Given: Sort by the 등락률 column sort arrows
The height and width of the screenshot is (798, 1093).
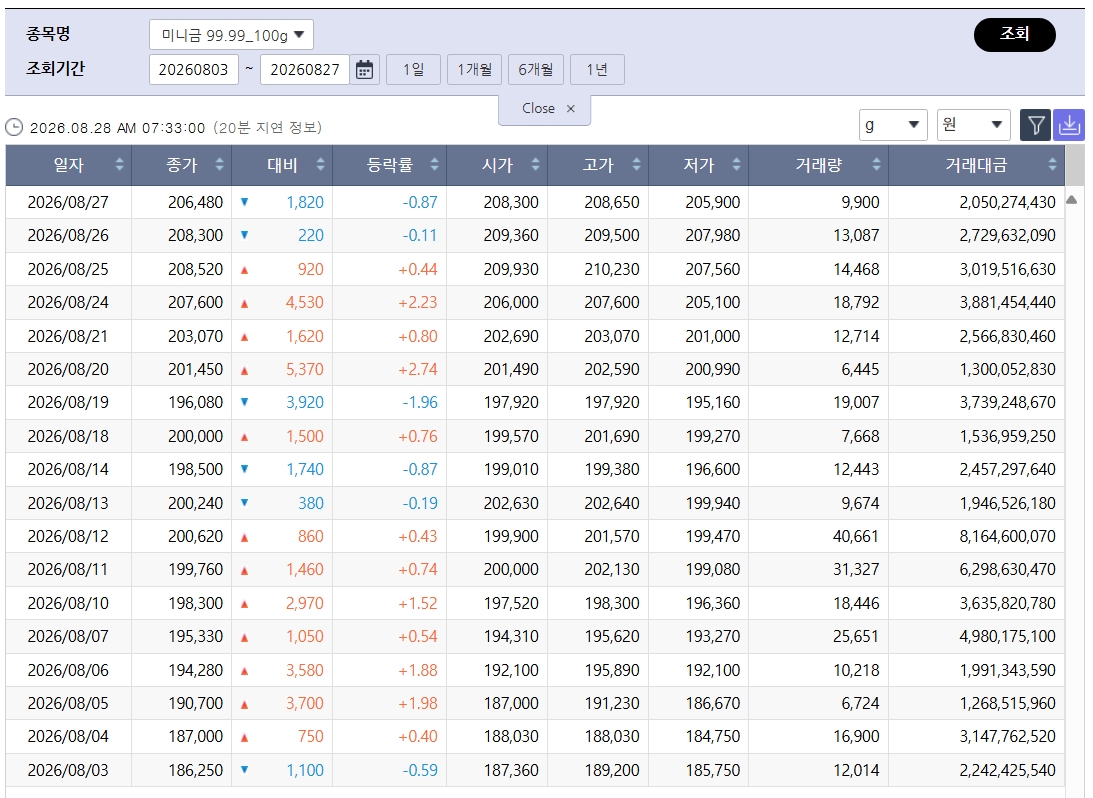Looking at the screenshot, I should click(x=434, y=164).
